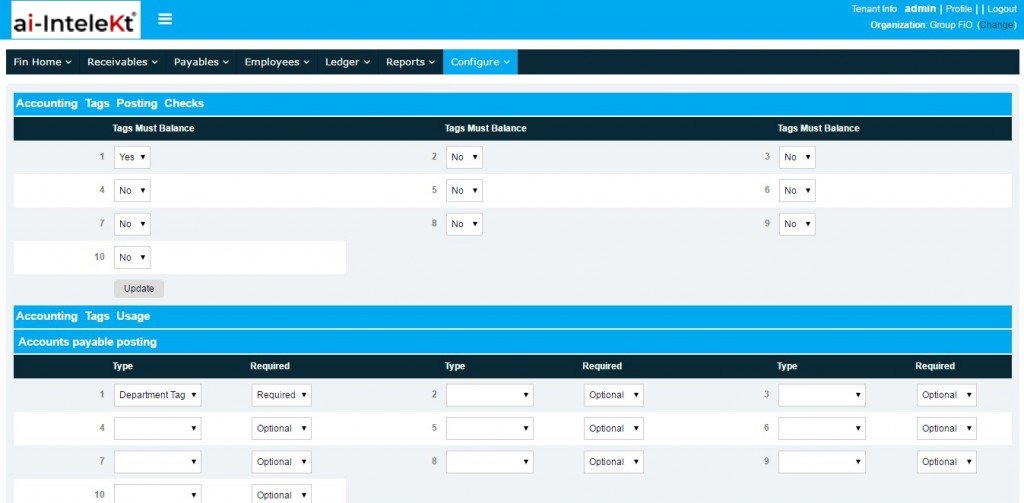
Task: Open the Department Tag type dropdown
Action: click(157, 395)
